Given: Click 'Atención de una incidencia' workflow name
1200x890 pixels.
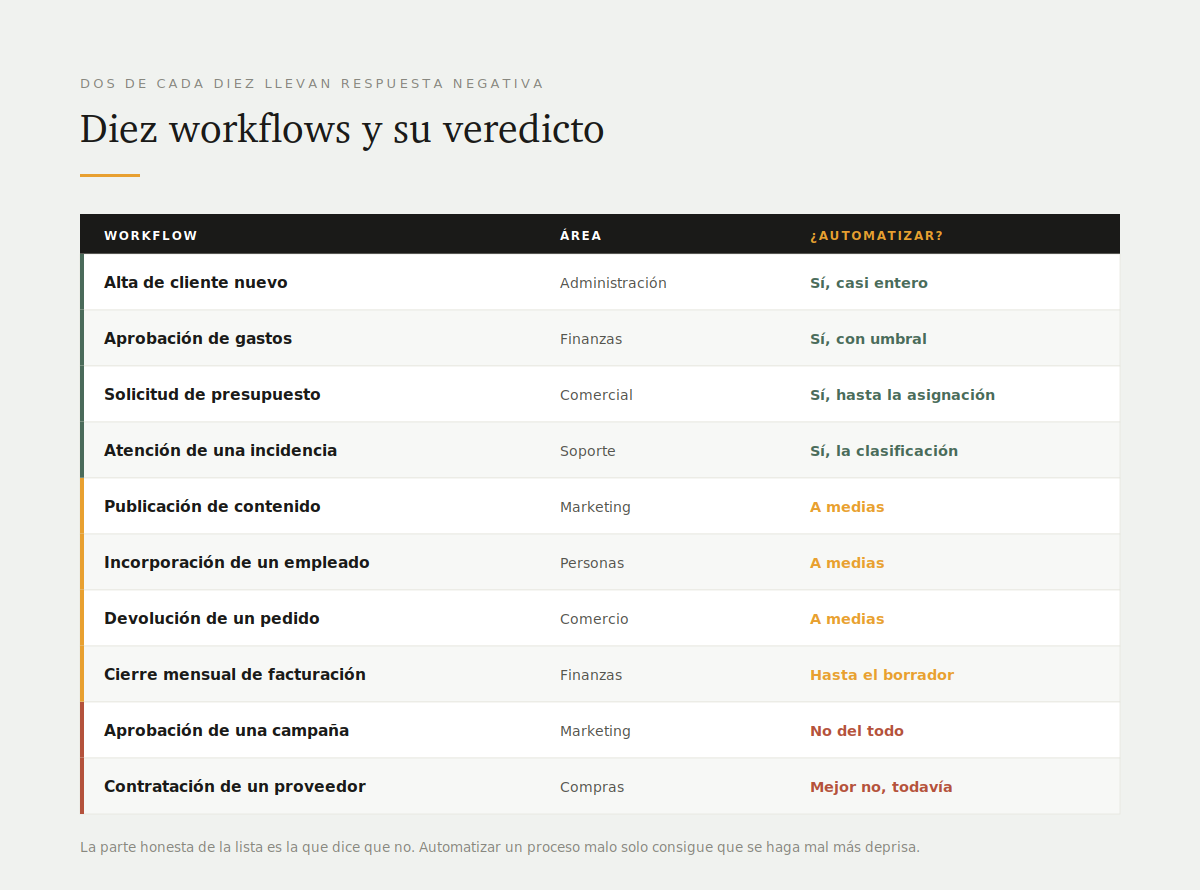Looking at the screenshot, I should point(221,451).
